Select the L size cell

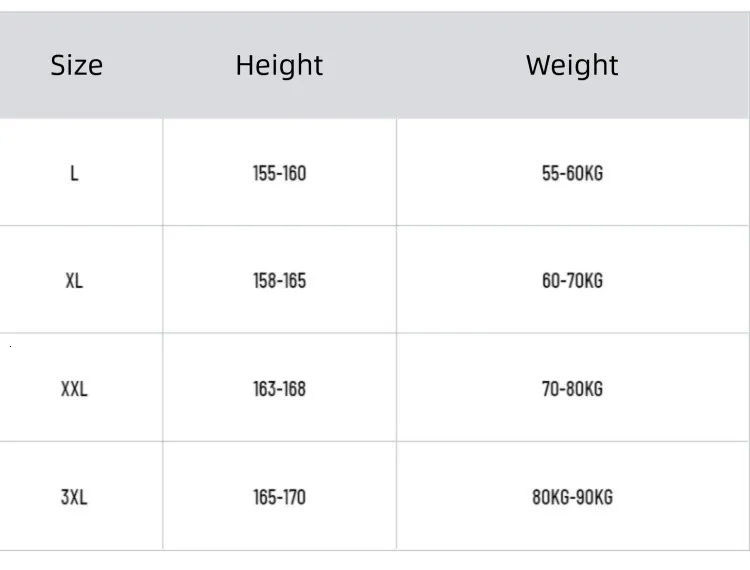tap(74, 173)
